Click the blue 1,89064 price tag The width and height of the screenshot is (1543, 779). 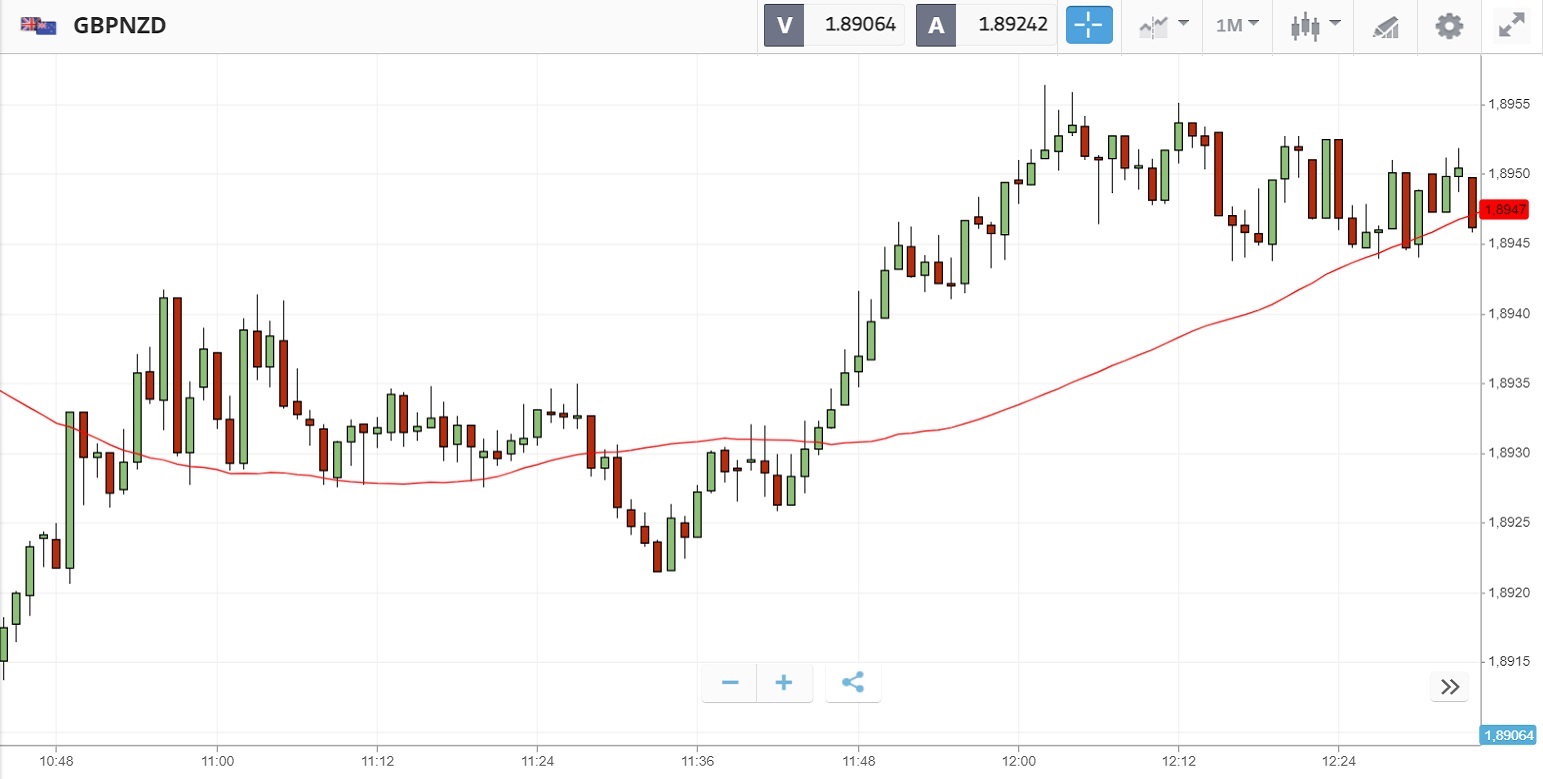[1509, 736]
